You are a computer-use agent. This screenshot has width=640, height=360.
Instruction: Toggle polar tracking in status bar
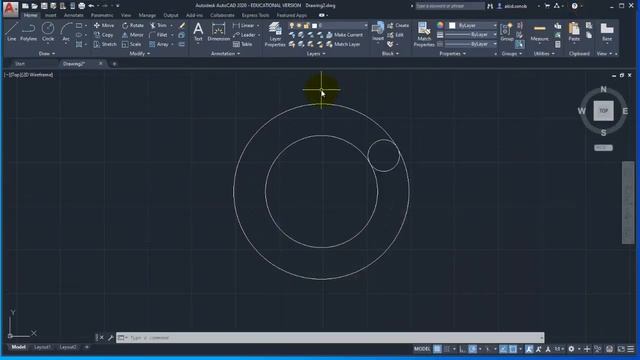pyautogui.click(x=473, y=349)
